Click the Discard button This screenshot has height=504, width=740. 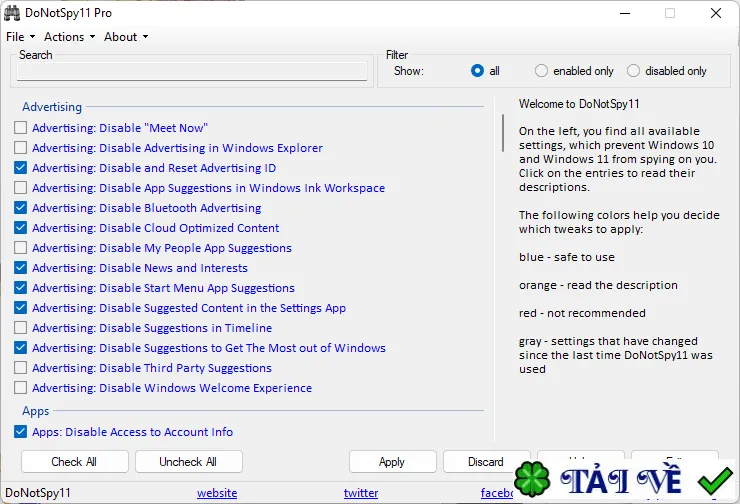point(486,462)
